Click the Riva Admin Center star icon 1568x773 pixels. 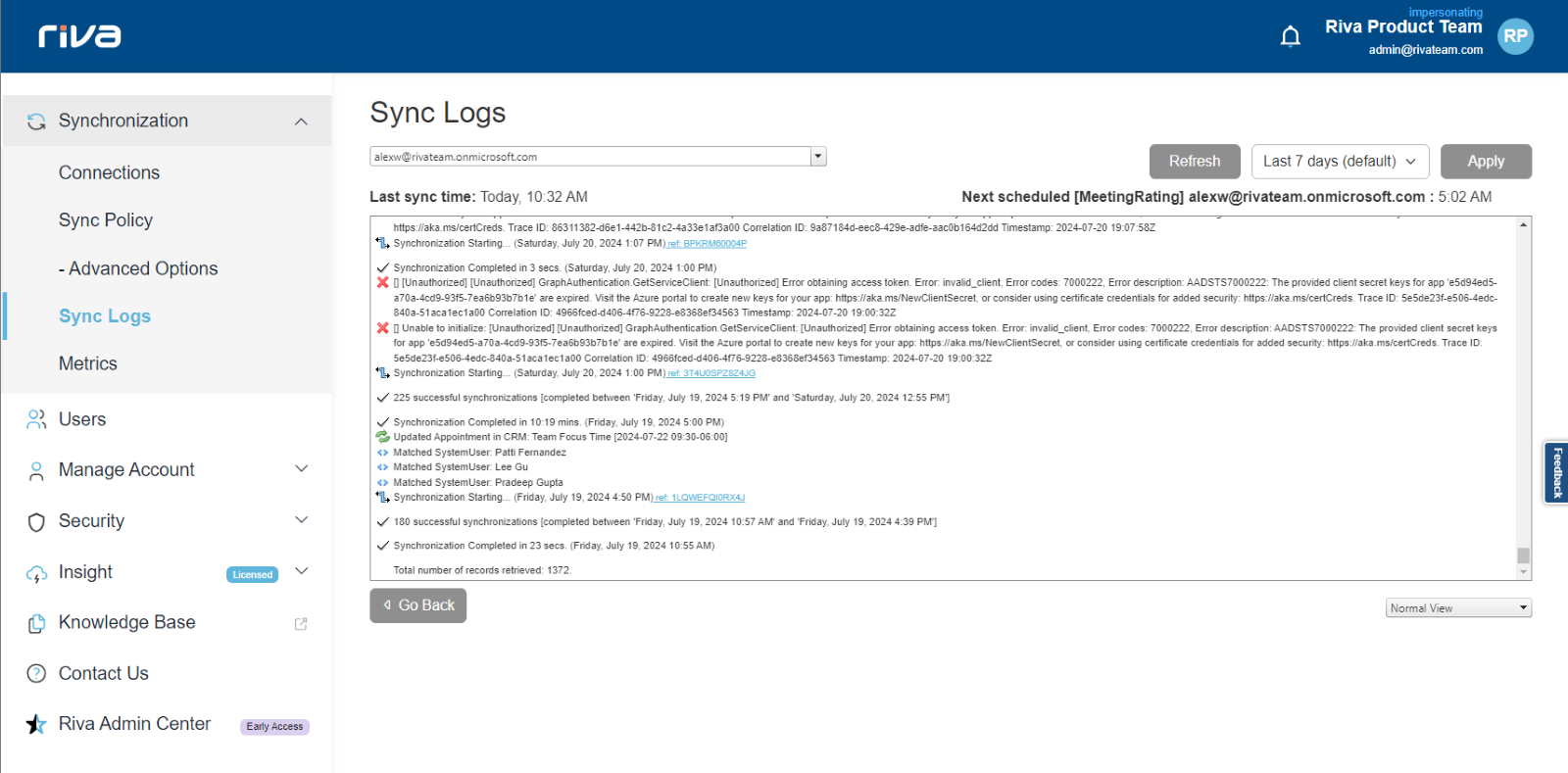(x=36, y=724)
